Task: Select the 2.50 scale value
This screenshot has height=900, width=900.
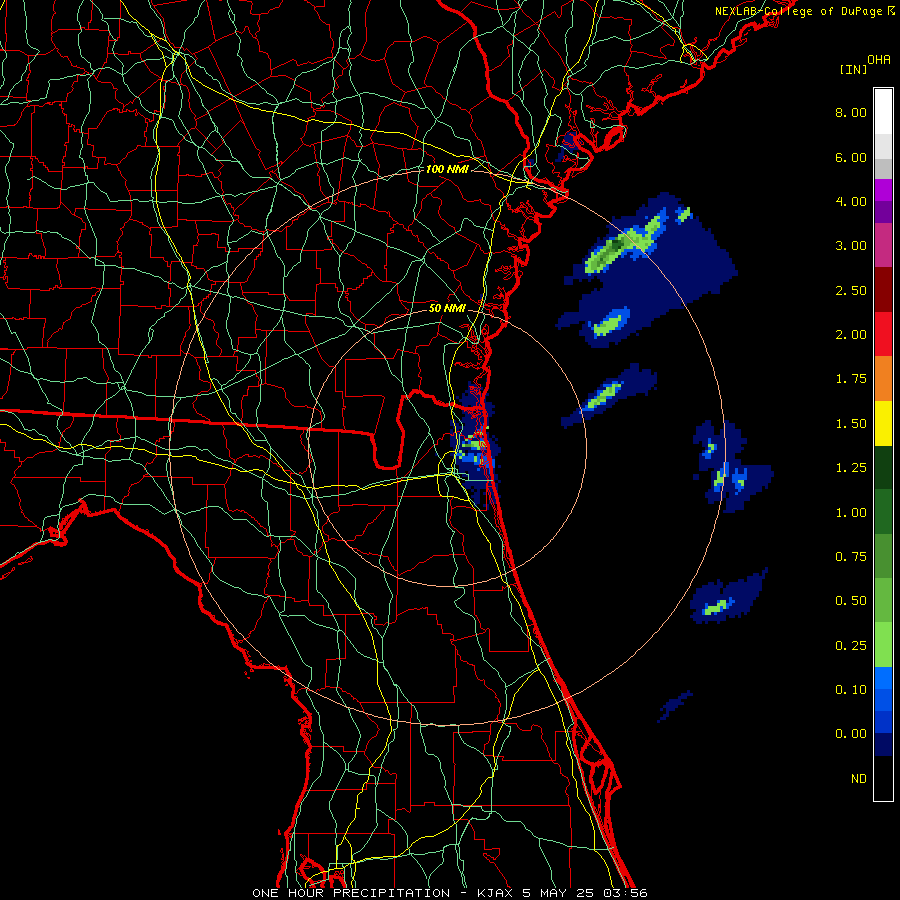Action: pyautogui.click(x=851, y=290)
